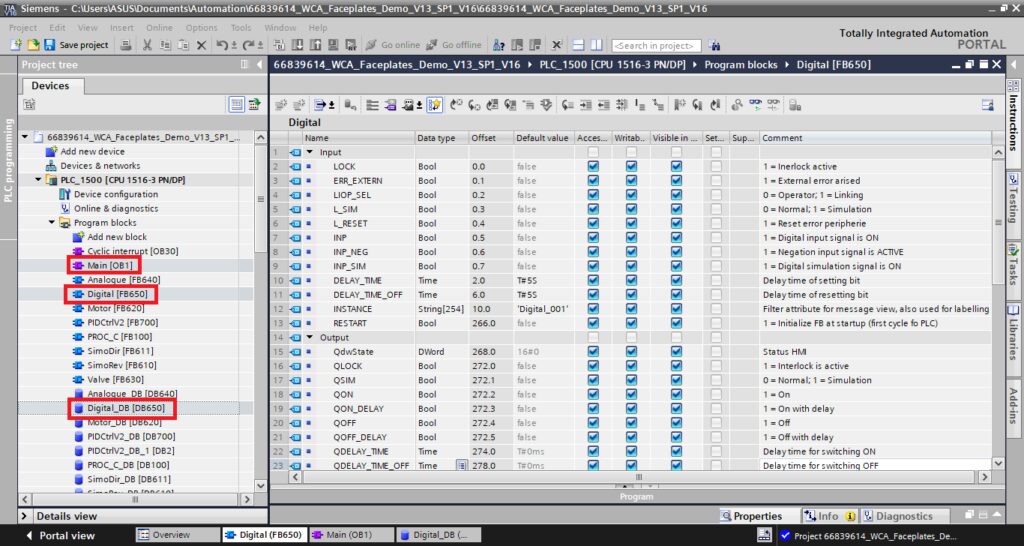This screenshot has height=546, width=1024.
Task: Click the Cut scissors icon
Action: (x=147, y=45)
